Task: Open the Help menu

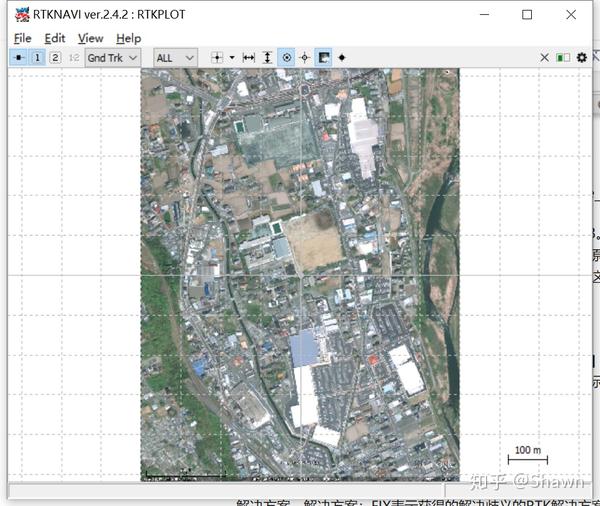Action: click(x=128, y=38)
